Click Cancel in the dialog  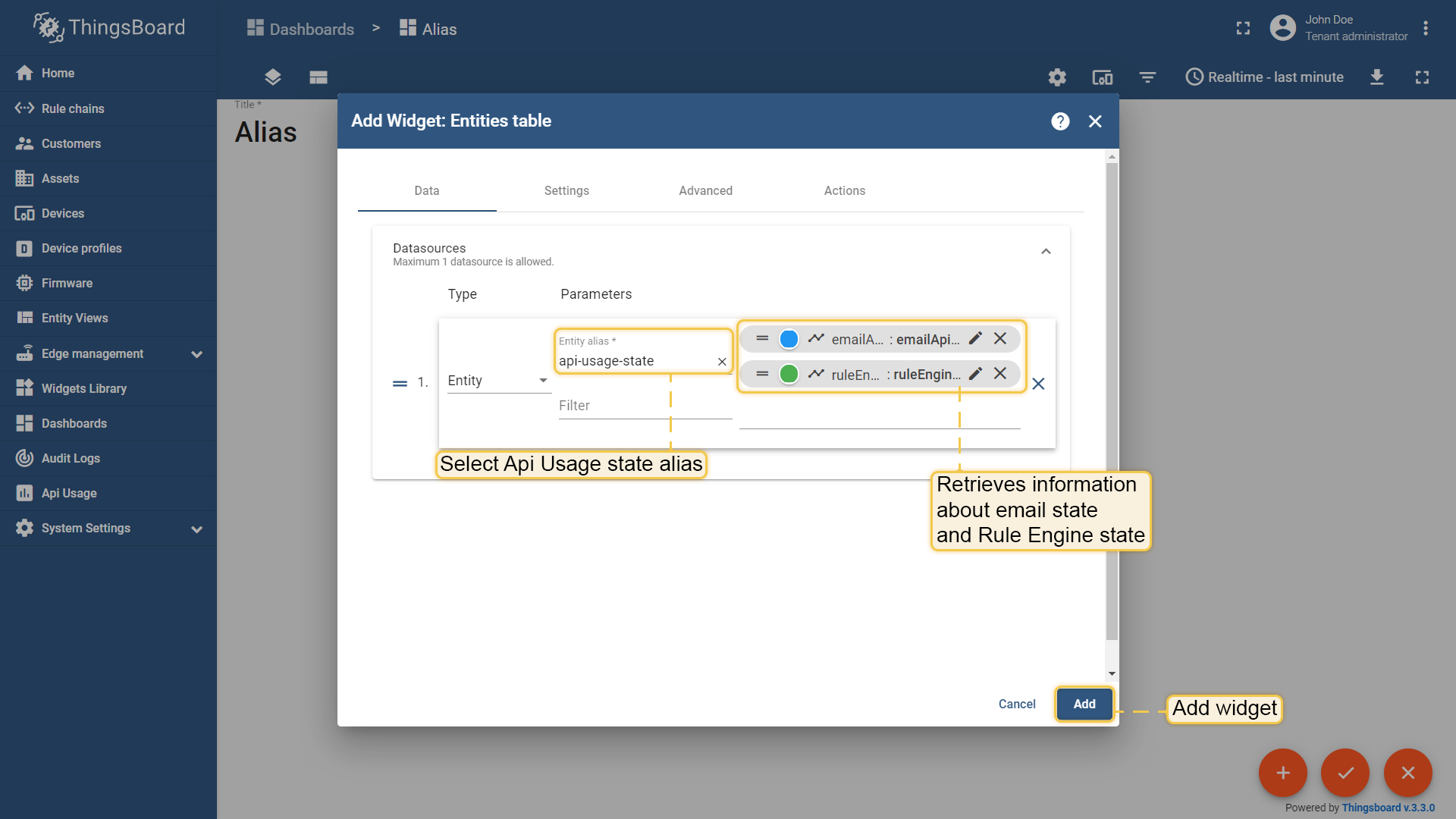pyautogui.click(x=1017, y=704)
